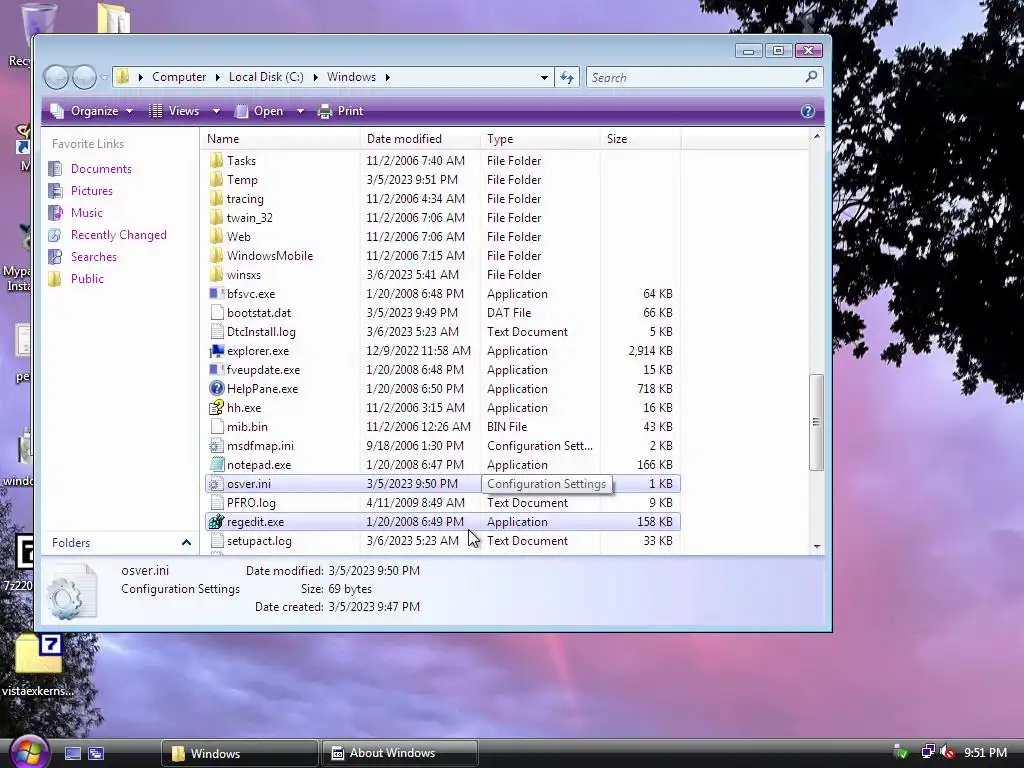Viewport: 1024px width, 768px height.
Task: Click the scrollbar down arrow
Action: (816, 547)
